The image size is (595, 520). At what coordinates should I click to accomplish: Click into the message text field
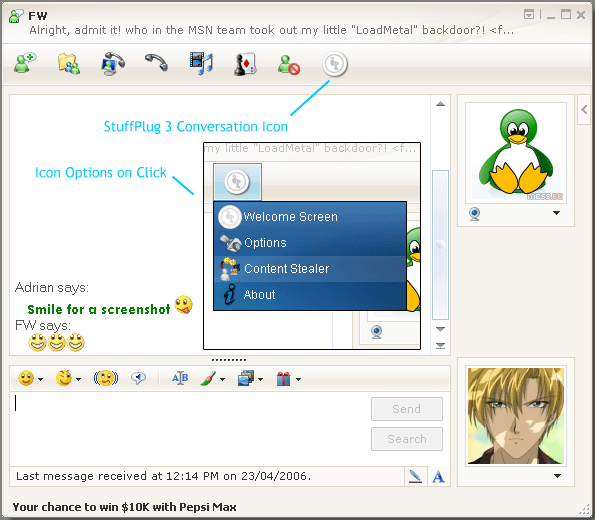190,427
